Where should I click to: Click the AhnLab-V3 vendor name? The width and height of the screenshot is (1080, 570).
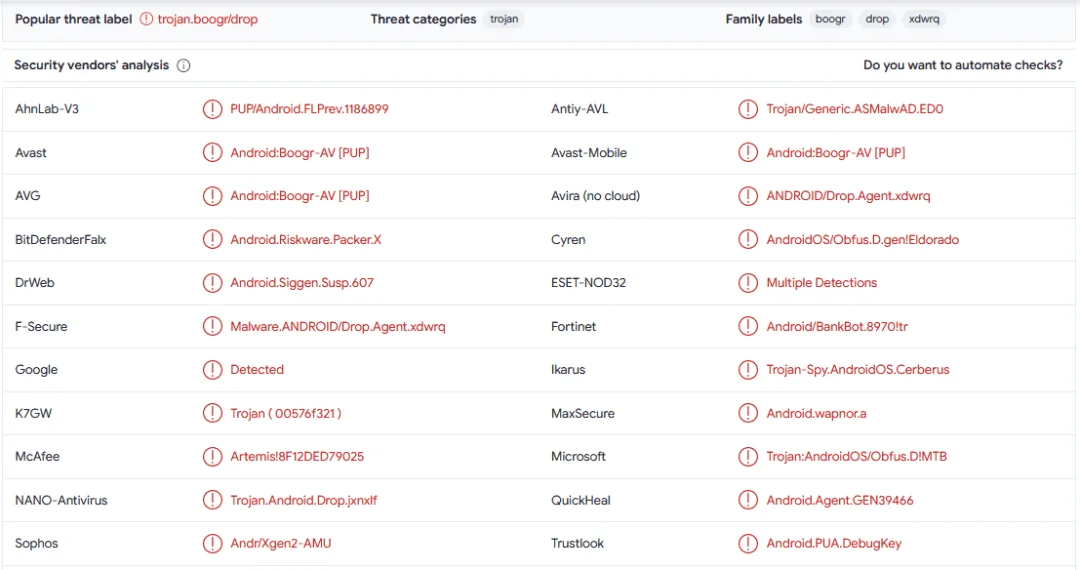(x=47, y=109)
